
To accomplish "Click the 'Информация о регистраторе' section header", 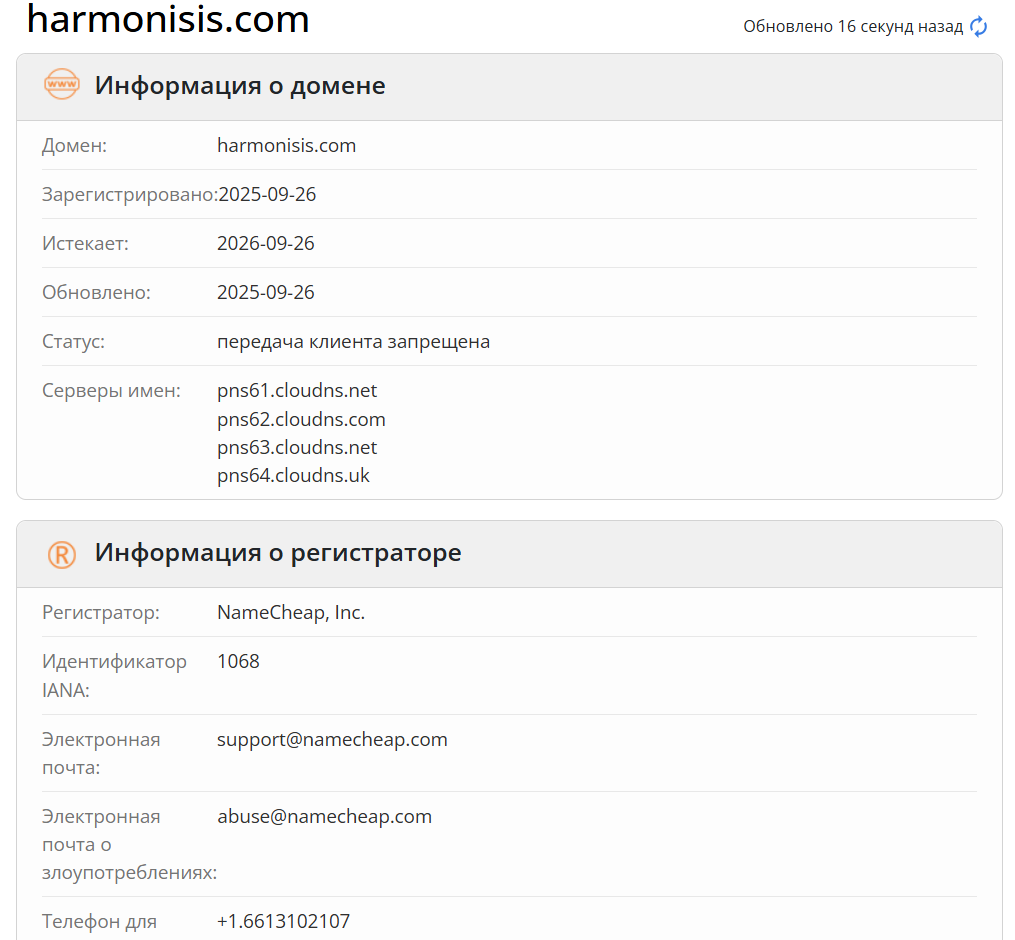I will (x=278, y=553).
